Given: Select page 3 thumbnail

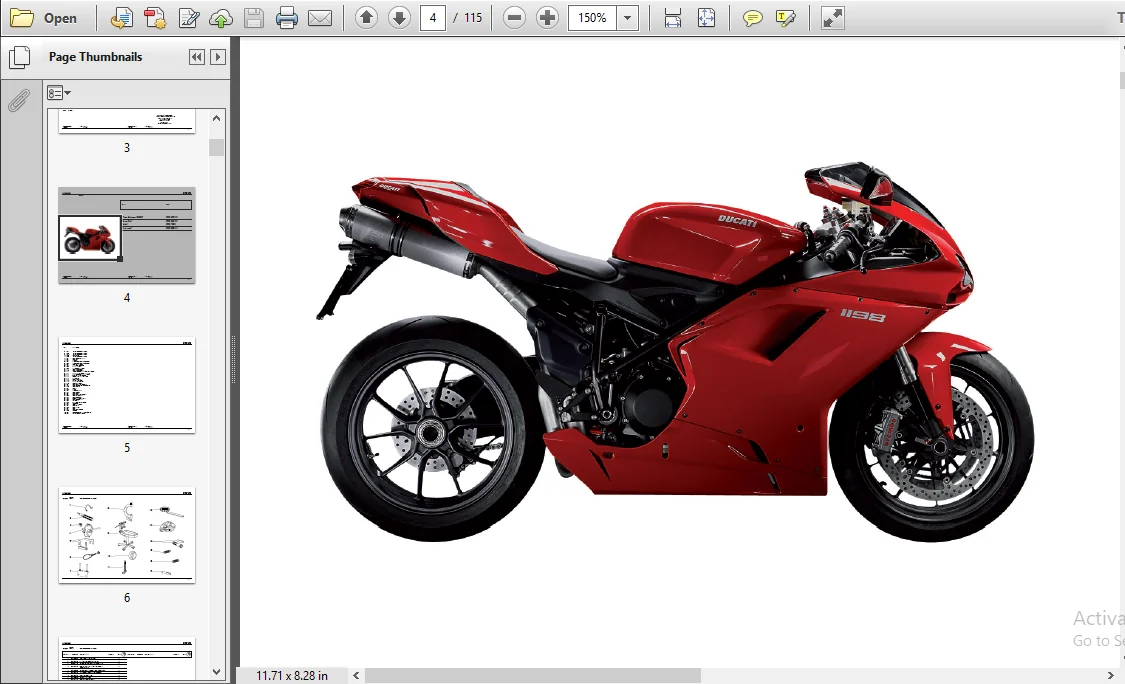Looking at the screenshot, I should 126,121.
